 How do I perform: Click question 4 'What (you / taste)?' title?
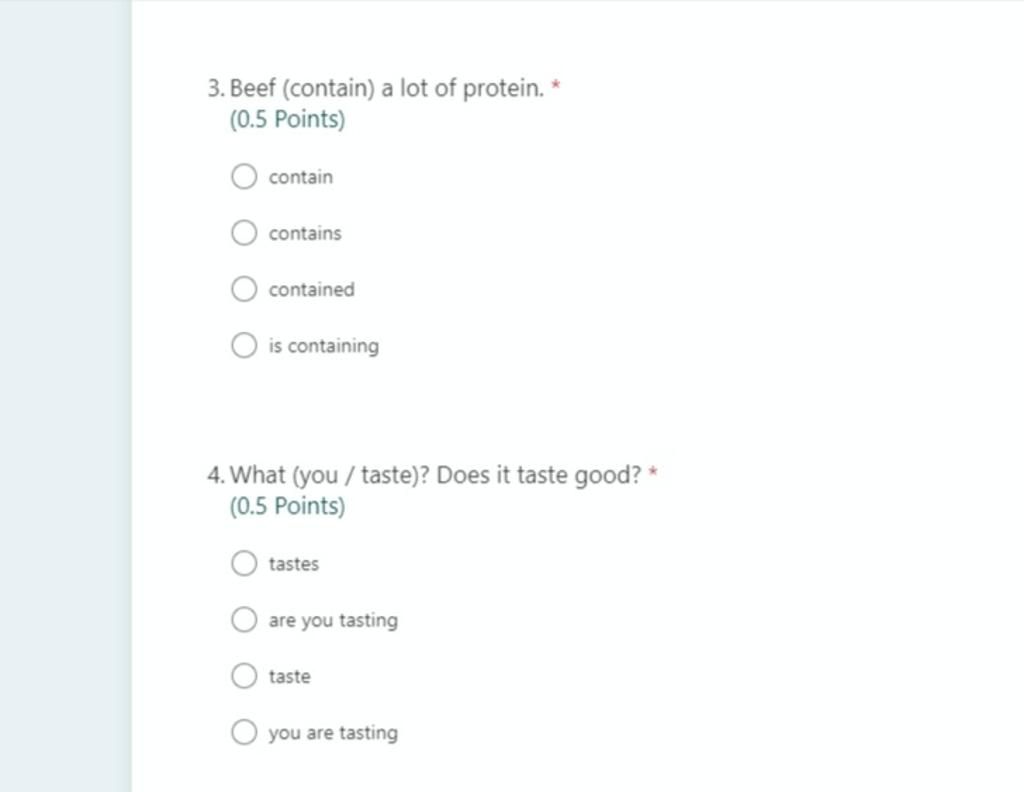pyautogui.click(x=424, y=475)
